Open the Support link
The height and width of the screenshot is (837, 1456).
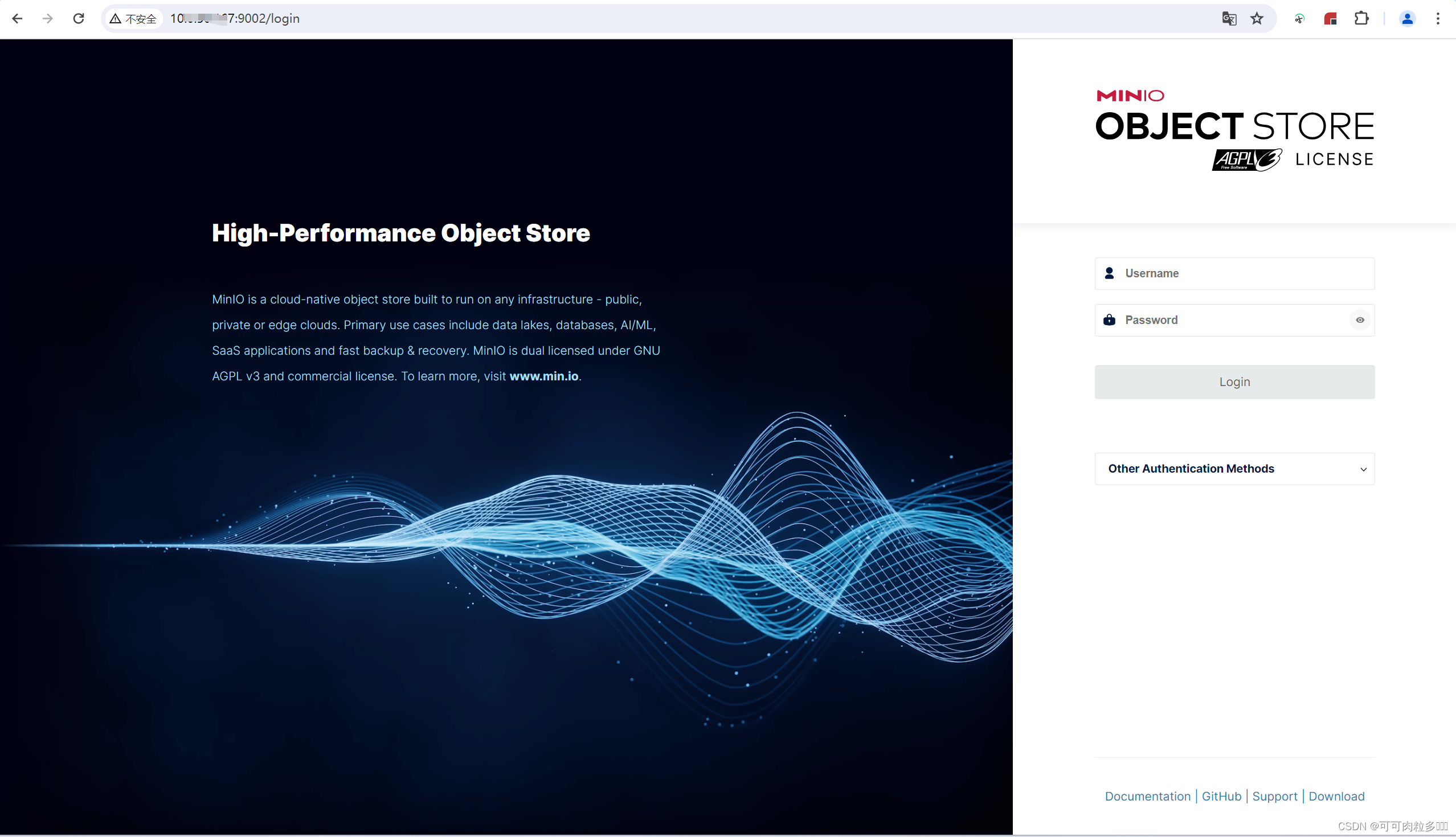pyautogui.click(x=1274, y=796)
